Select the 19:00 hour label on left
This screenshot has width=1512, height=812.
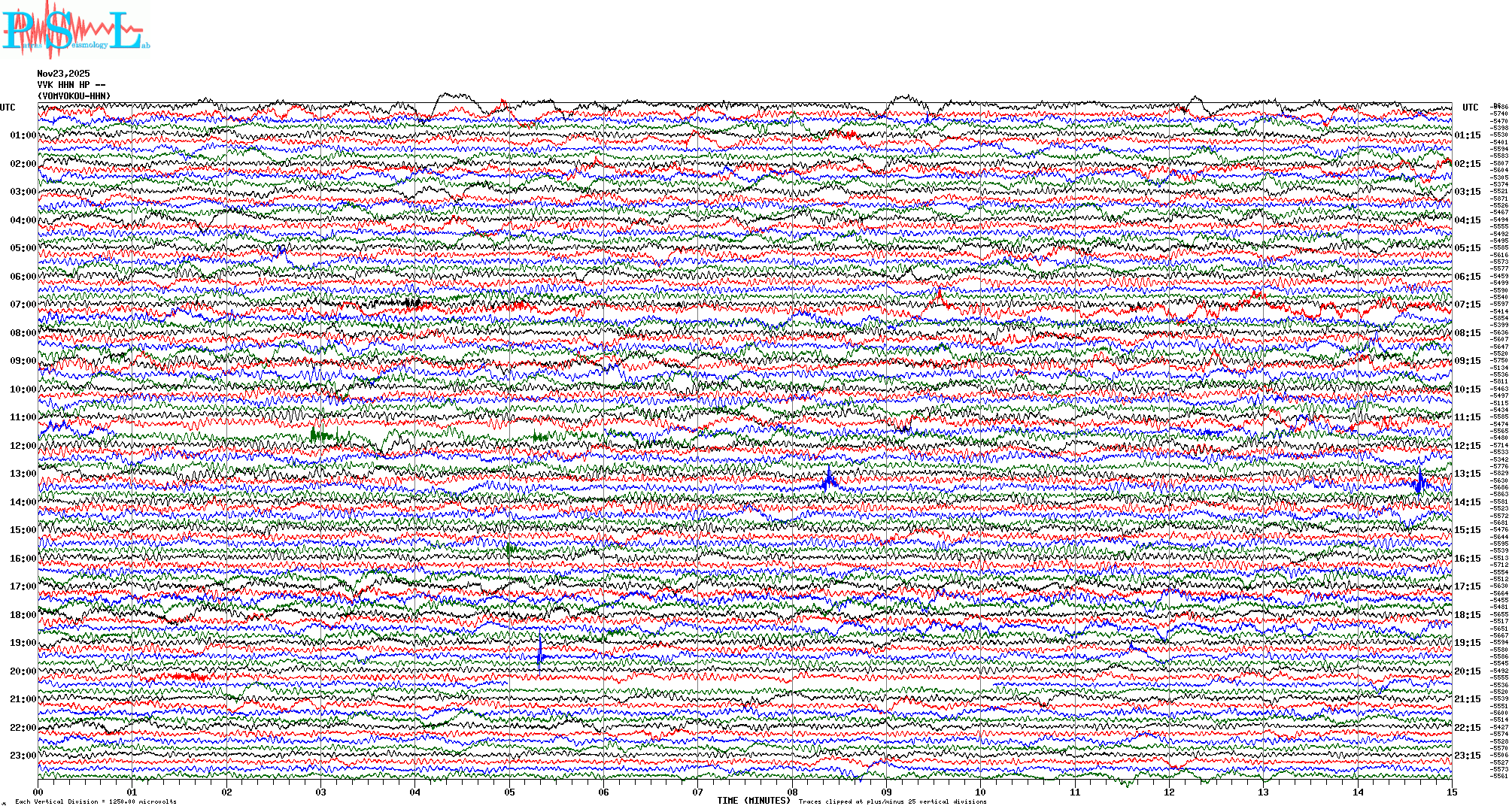click(x=23, y=643)
